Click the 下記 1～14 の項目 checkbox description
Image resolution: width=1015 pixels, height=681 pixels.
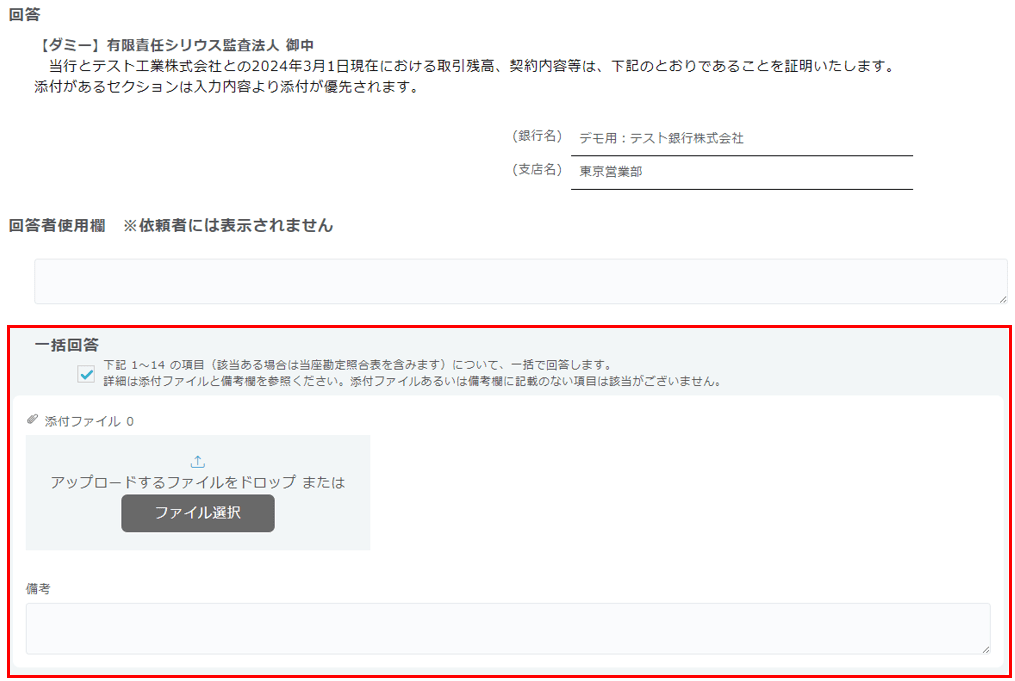click(x=357, y=365)
